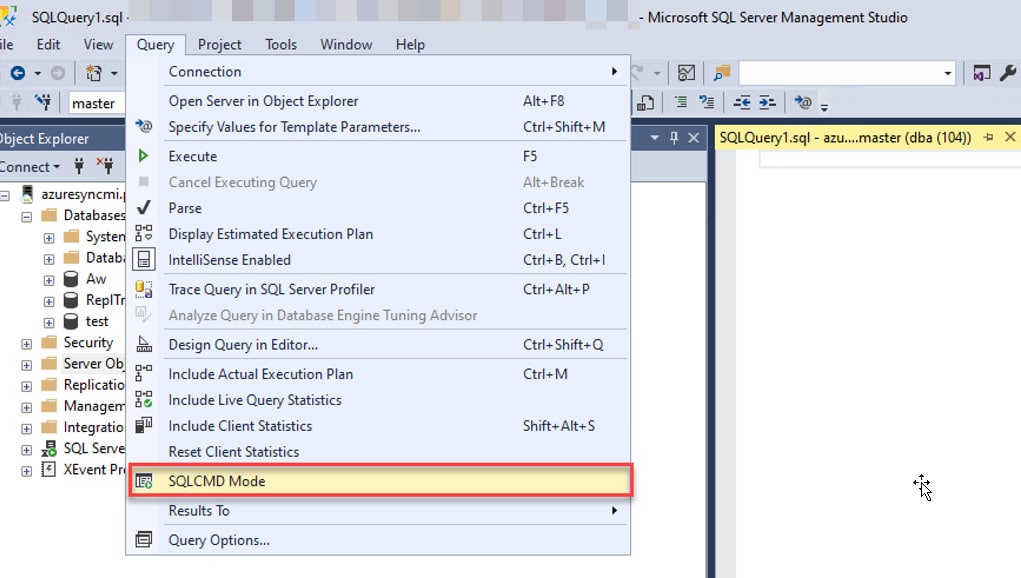The width and height of the screenshot is (1021, 578).
Task: Toggle IntelliSense Enabled in Query menu
Action: (x=378, y=260)
